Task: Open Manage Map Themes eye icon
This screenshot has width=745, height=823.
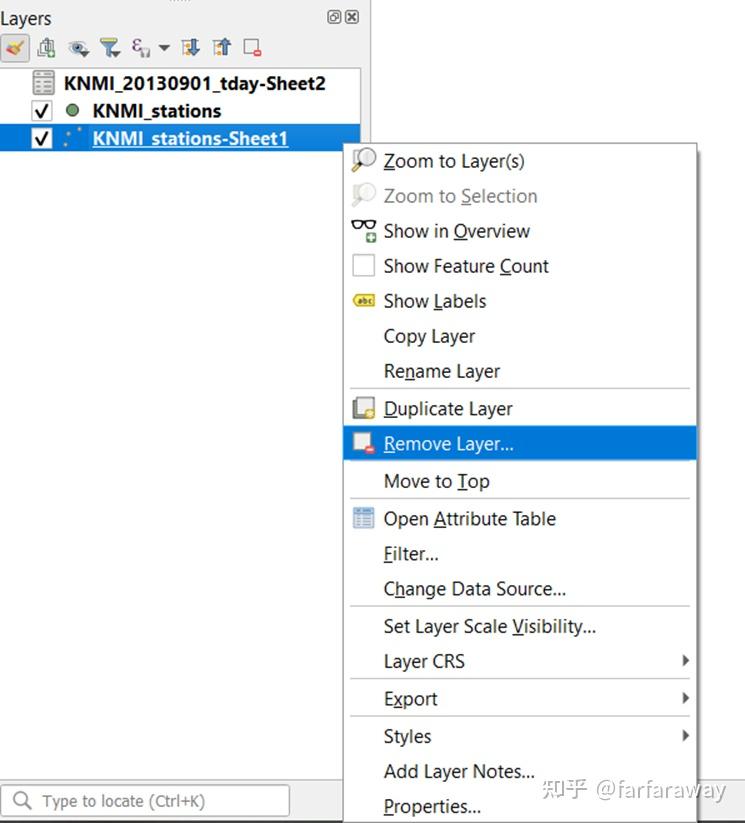Action: pos(78,47)
